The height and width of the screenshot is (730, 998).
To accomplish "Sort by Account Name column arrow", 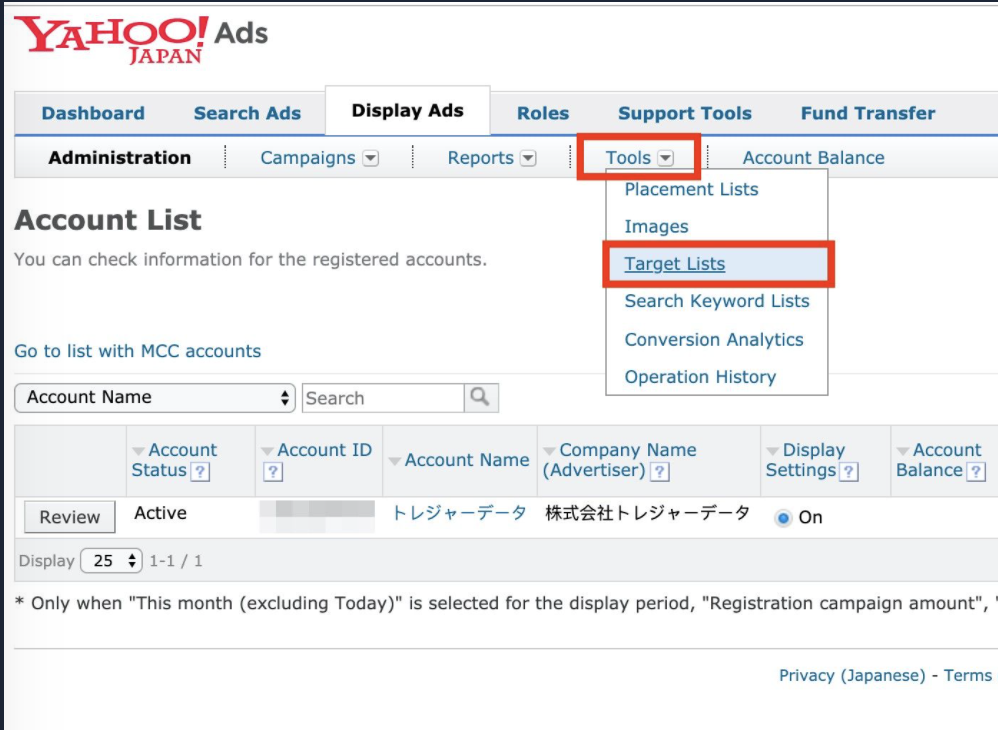I will tap(395, 461).
